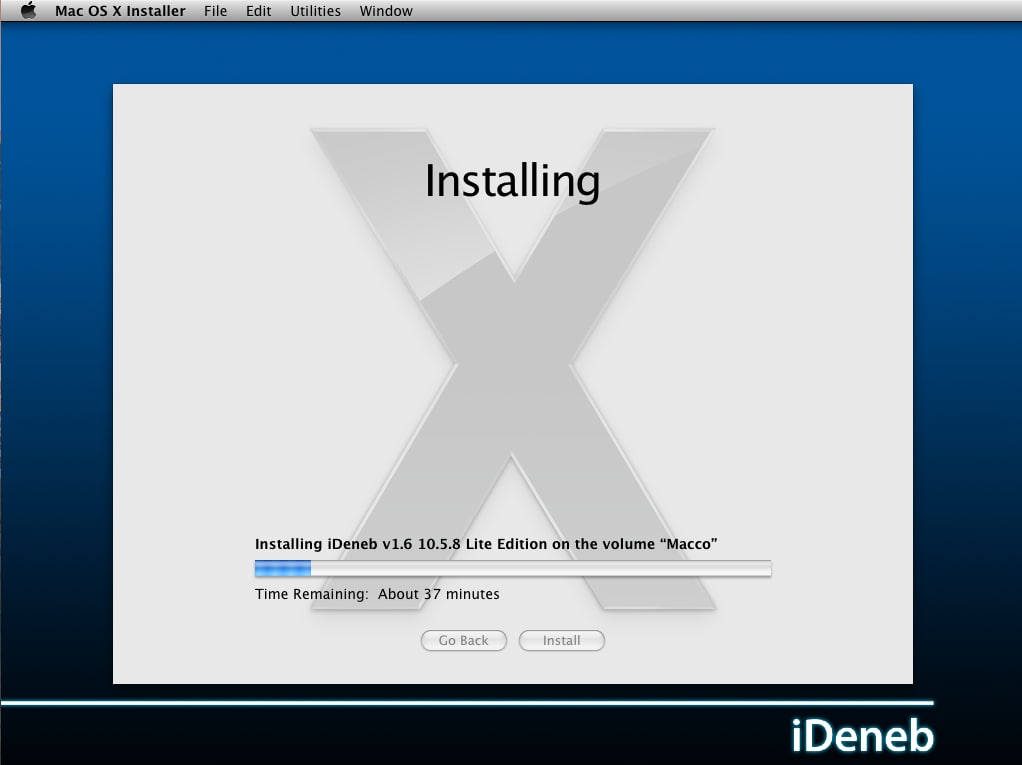Open the Edit menu

(x=258, y=11)
